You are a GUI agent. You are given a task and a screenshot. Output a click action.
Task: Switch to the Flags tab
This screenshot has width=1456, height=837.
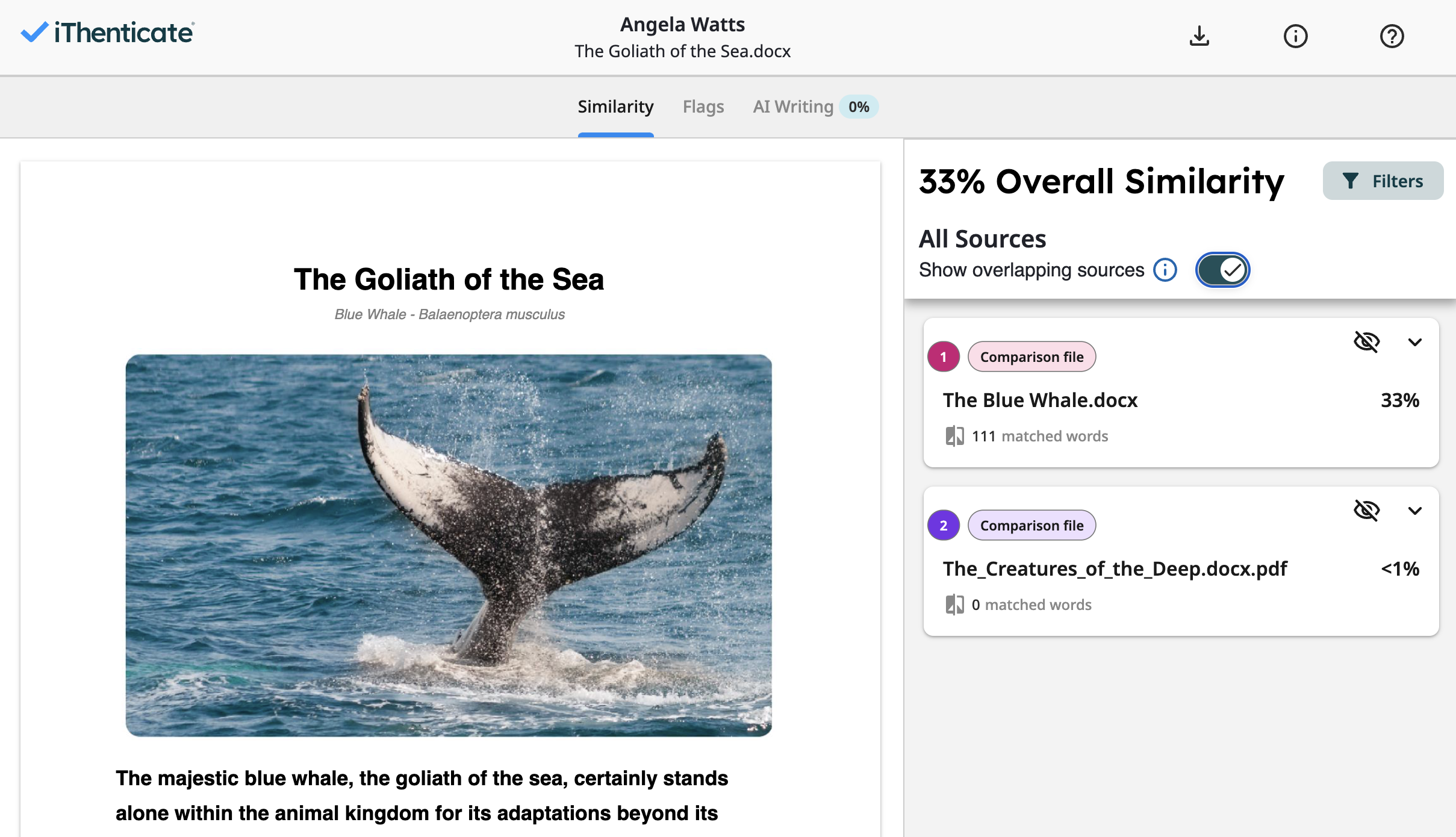(703, 107)
